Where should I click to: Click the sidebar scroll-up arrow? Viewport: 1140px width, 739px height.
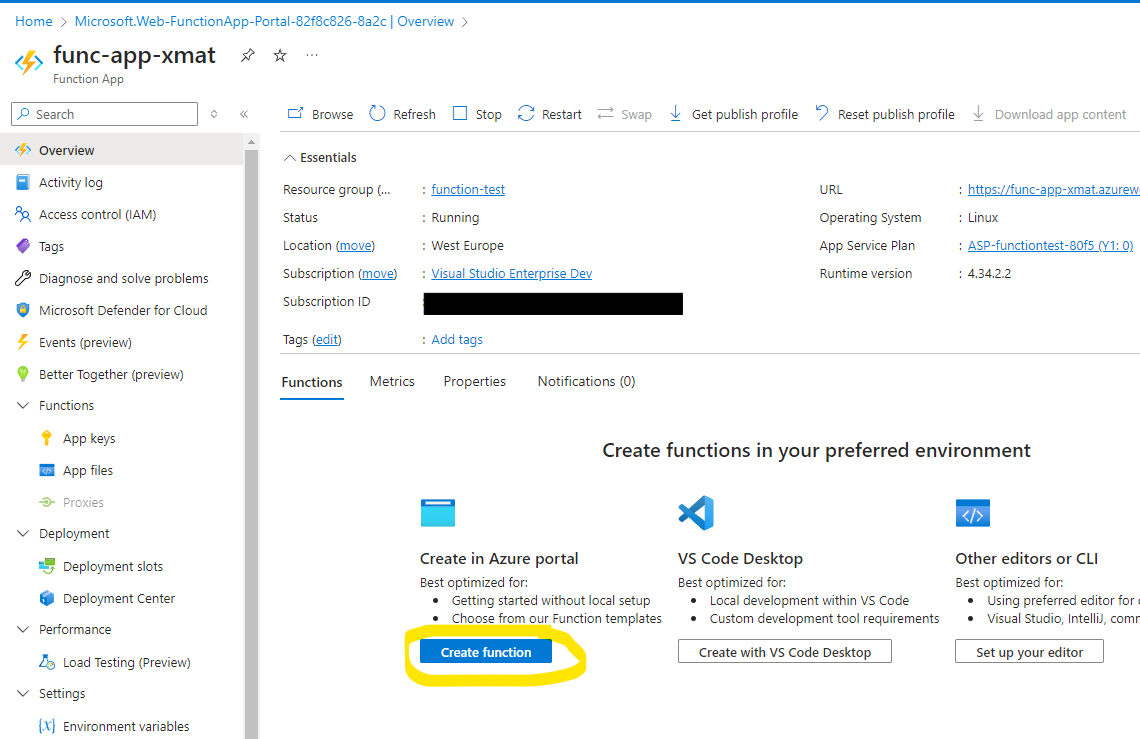pos(252,142)
